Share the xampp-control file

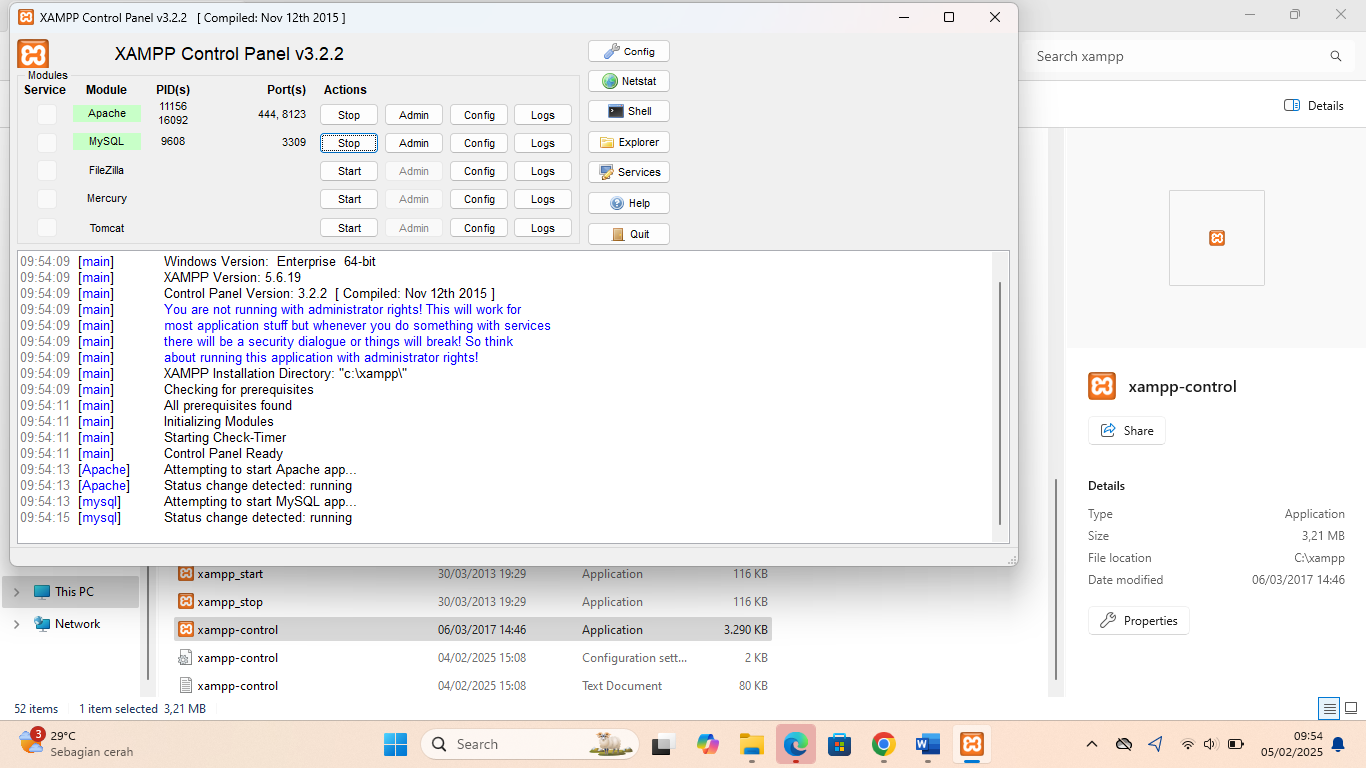pos(1127,431)
